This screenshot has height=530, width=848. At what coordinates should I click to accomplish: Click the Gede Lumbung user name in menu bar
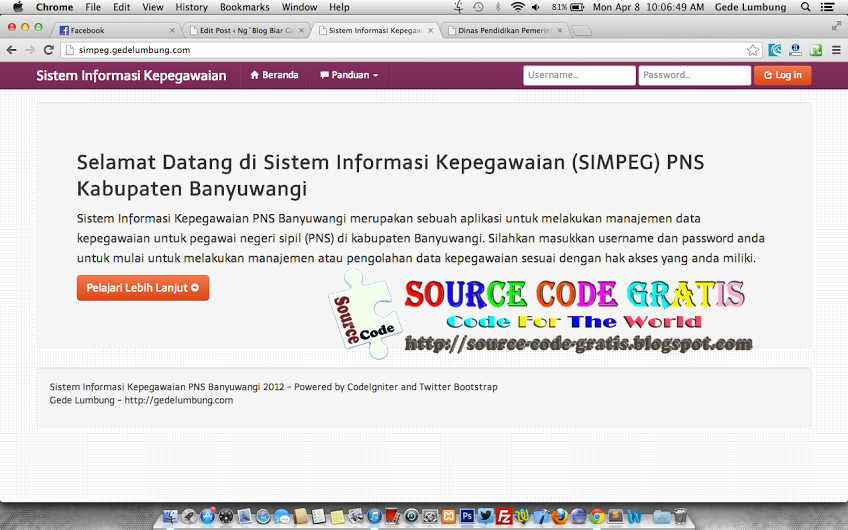tap(750, 7)
